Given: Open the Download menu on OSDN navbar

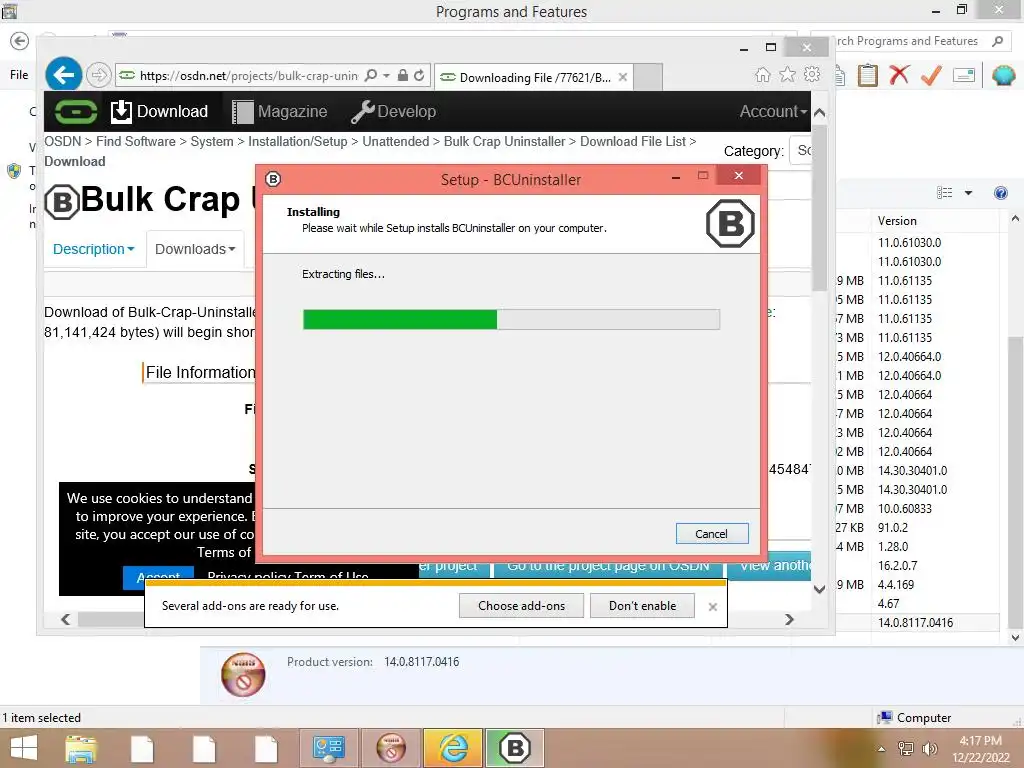Looking at the screenshot, I should click(159, 112).
